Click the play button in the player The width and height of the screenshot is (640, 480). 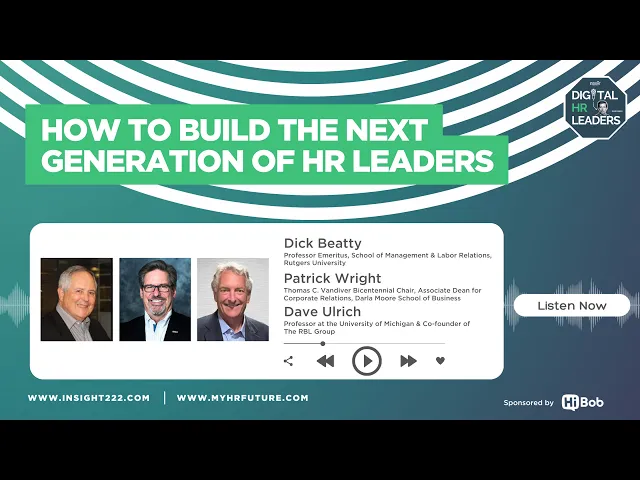367,361
